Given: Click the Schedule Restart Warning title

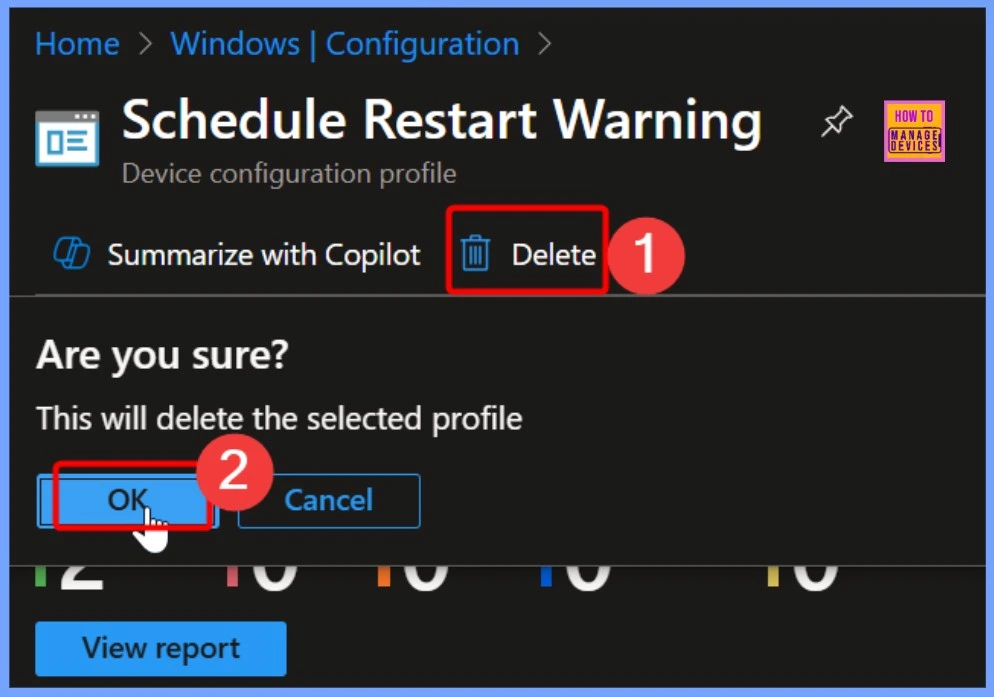Looking at the screenshot, I should (x=441, y=121).
